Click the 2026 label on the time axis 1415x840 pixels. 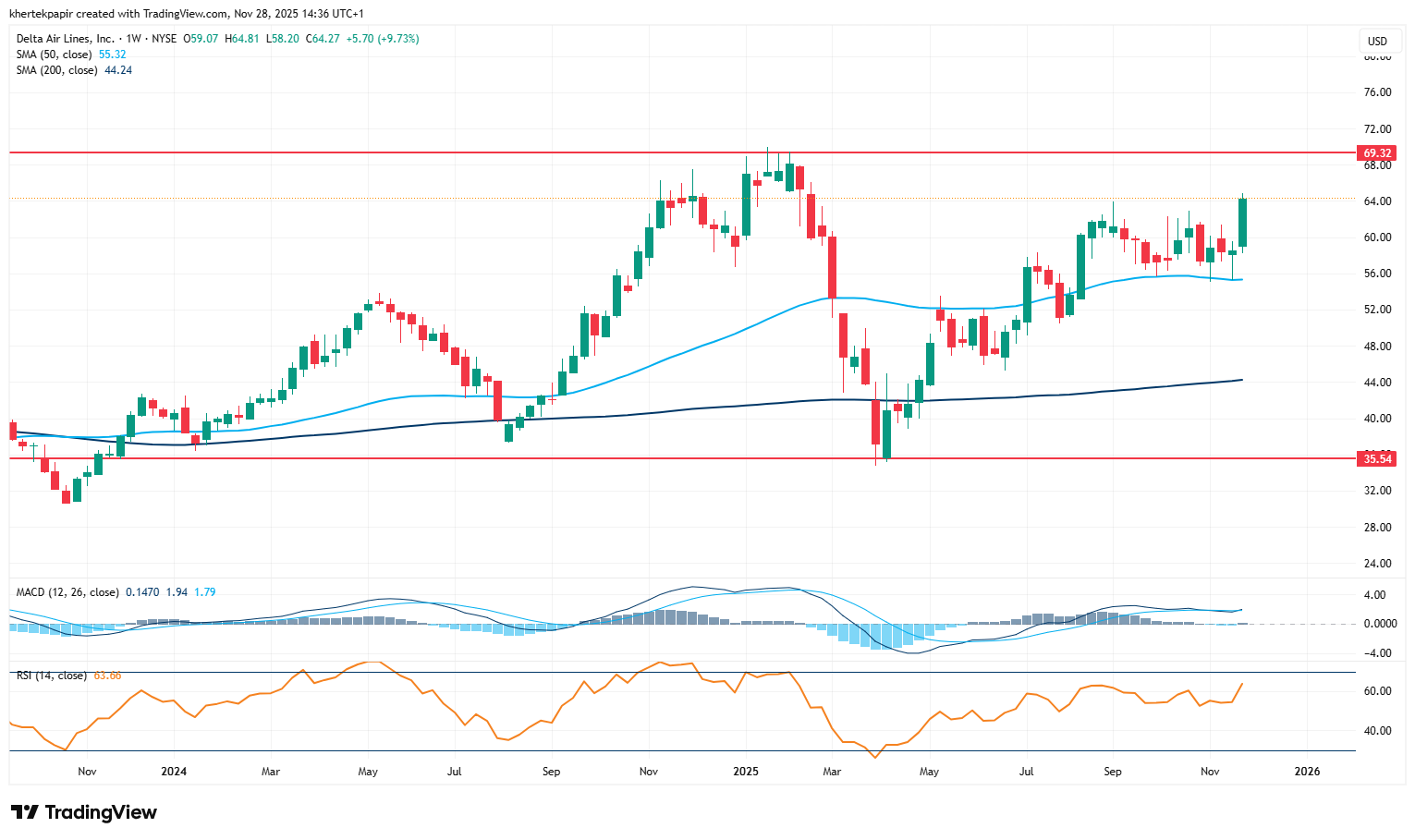[x=1307, y=772]
